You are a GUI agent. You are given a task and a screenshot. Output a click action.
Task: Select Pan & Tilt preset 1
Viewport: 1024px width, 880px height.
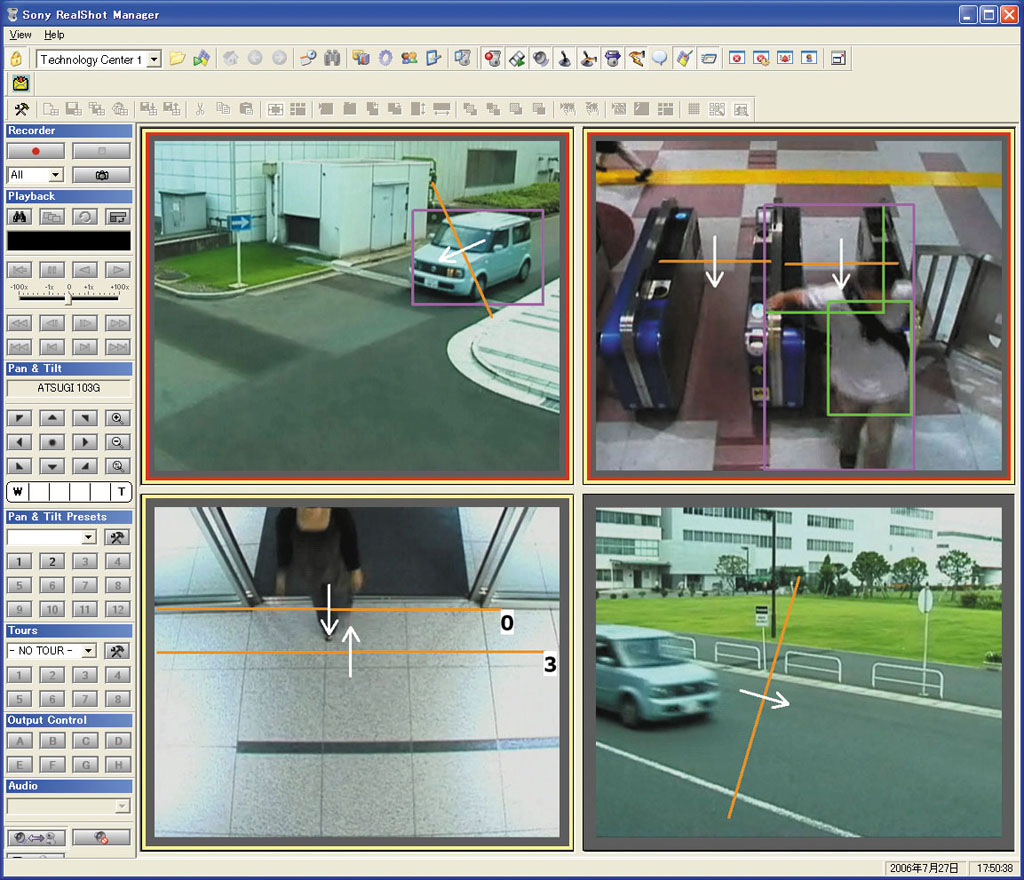[20, 561]
